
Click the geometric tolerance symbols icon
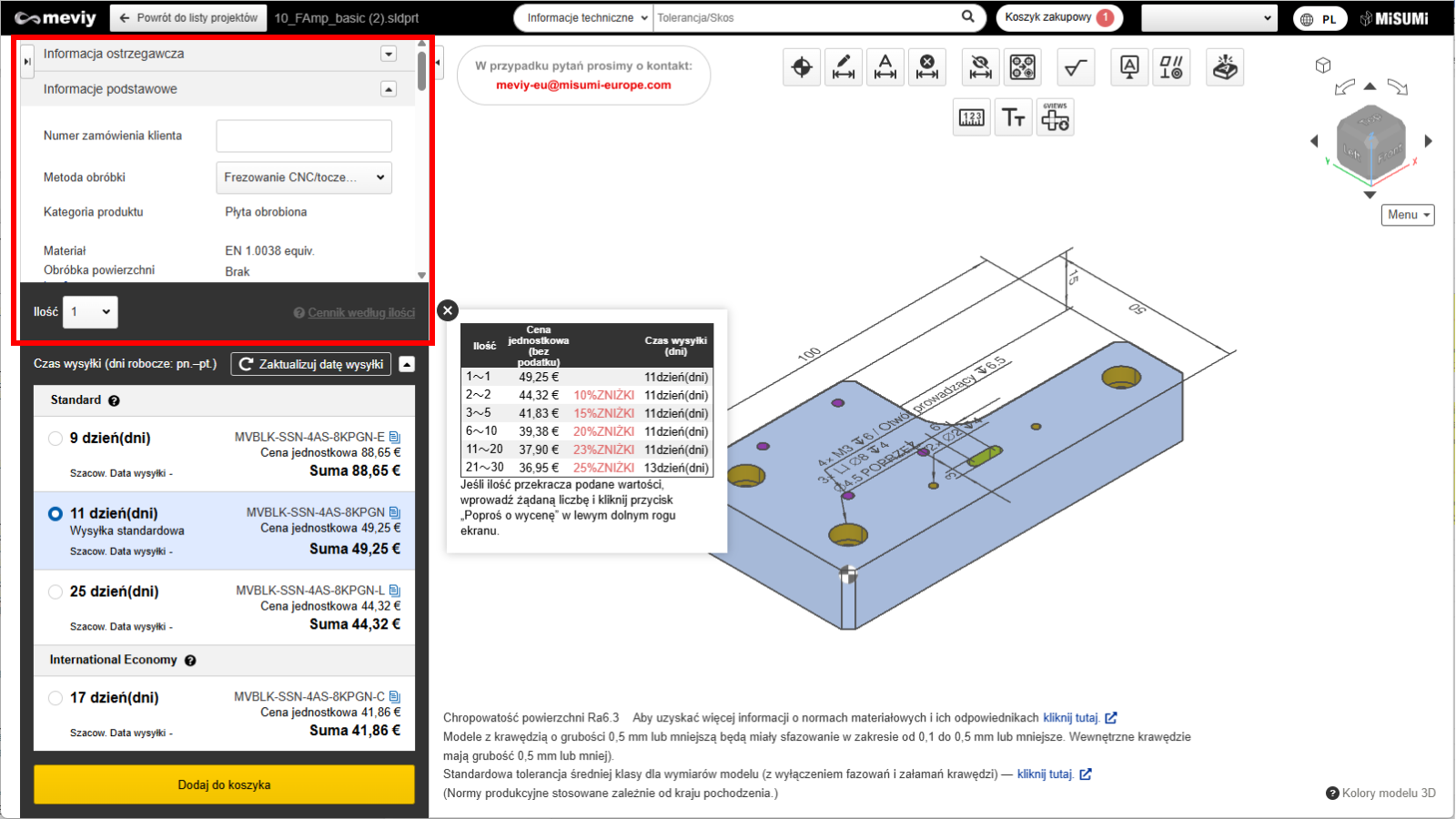(1171, 67)
